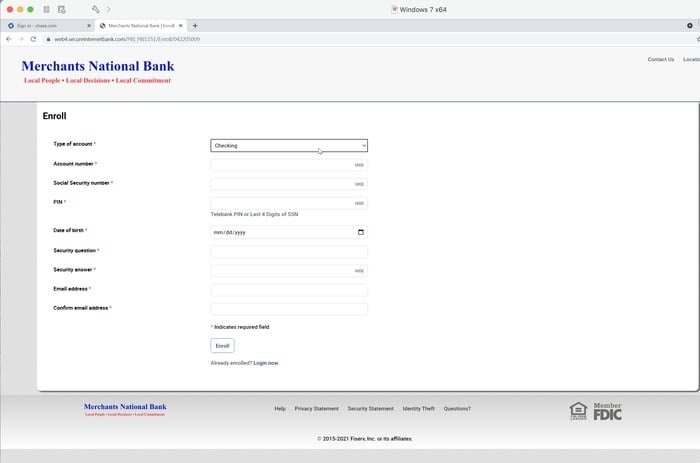Toggle HIDE on the Social Security number field
This screenshot has height=463, width=700.
point(359,184)
